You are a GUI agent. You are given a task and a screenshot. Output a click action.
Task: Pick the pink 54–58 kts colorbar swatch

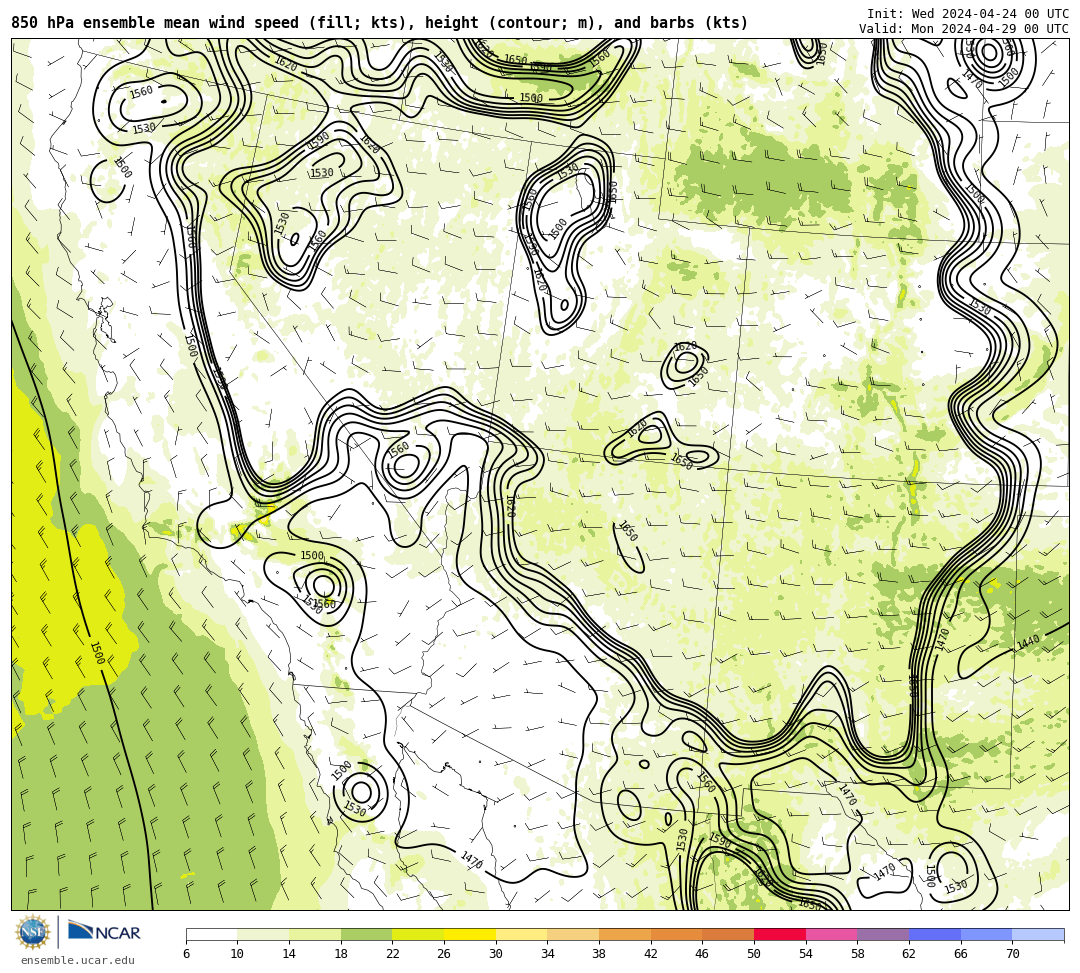[831, 934]
